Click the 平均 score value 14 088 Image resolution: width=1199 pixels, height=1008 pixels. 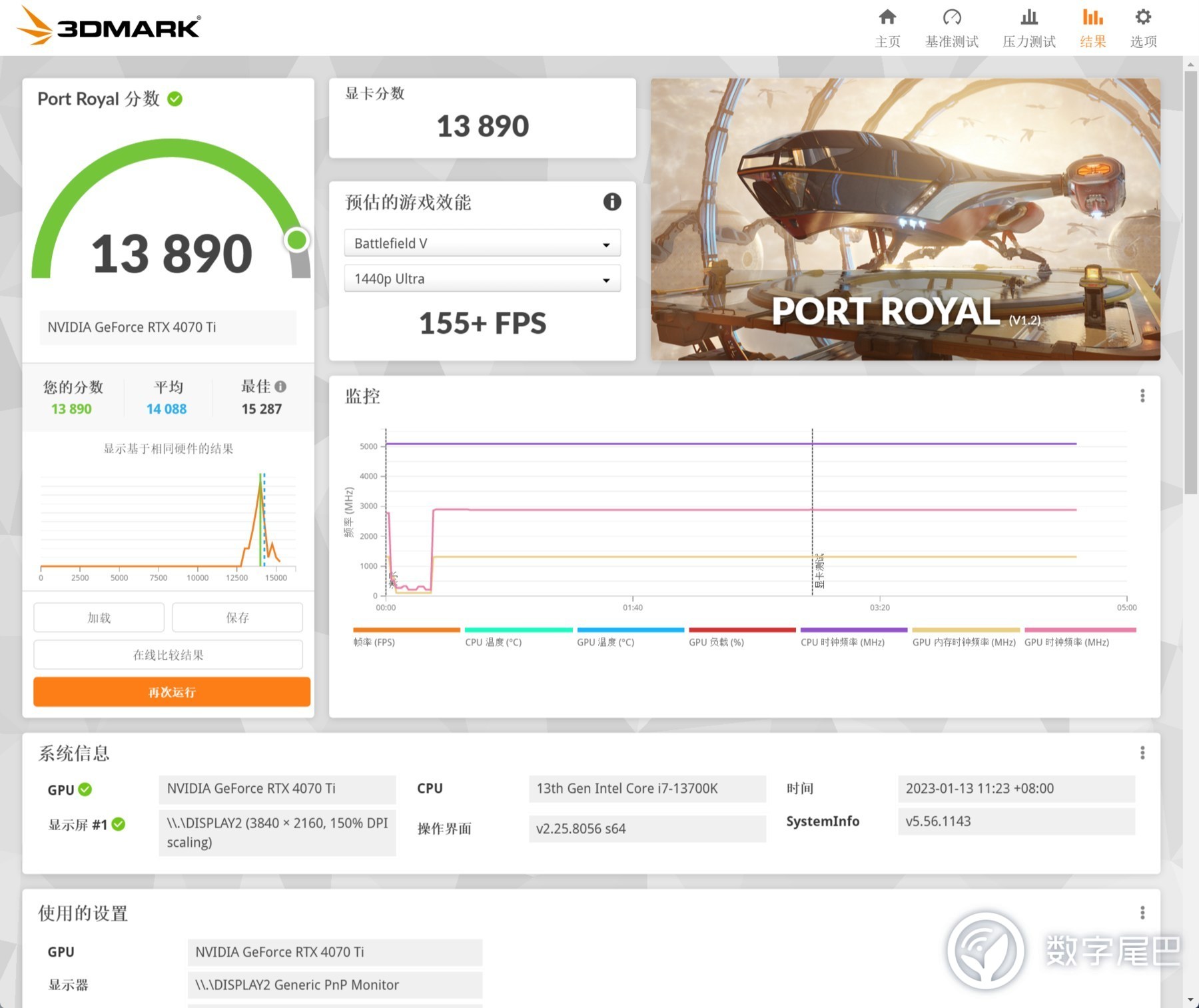click(167, 409)
